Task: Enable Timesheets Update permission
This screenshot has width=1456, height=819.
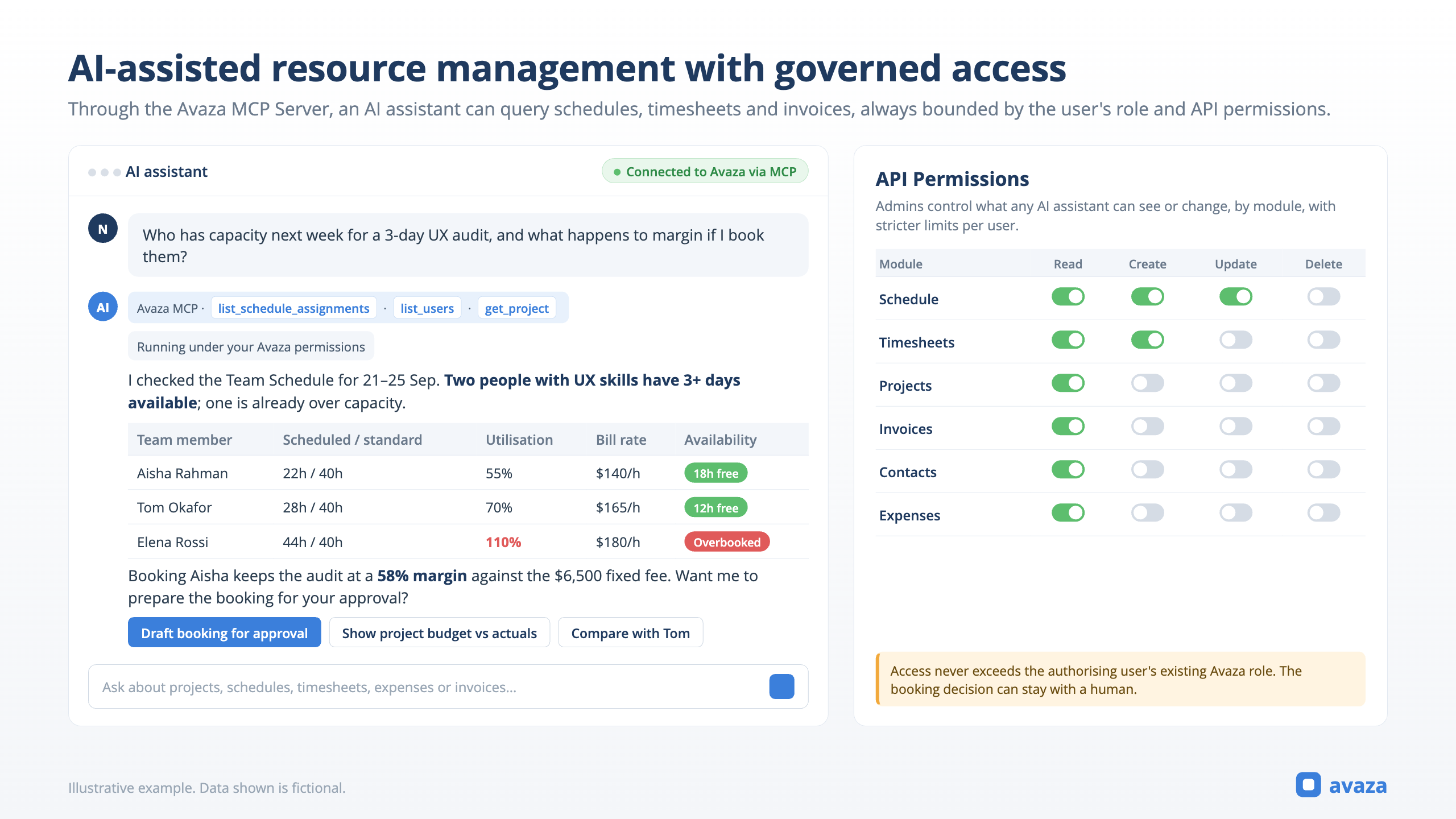Action: click(1235, 340)
